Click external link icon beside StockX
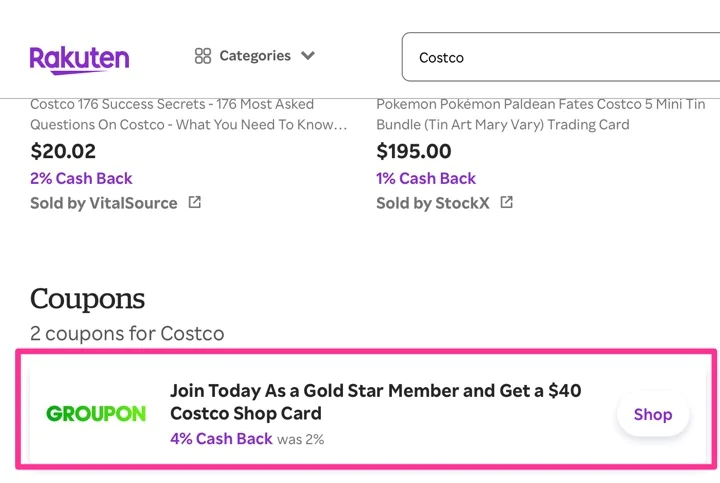The width and height of the screenshot is (720, 483). click(x=507, y=203)
